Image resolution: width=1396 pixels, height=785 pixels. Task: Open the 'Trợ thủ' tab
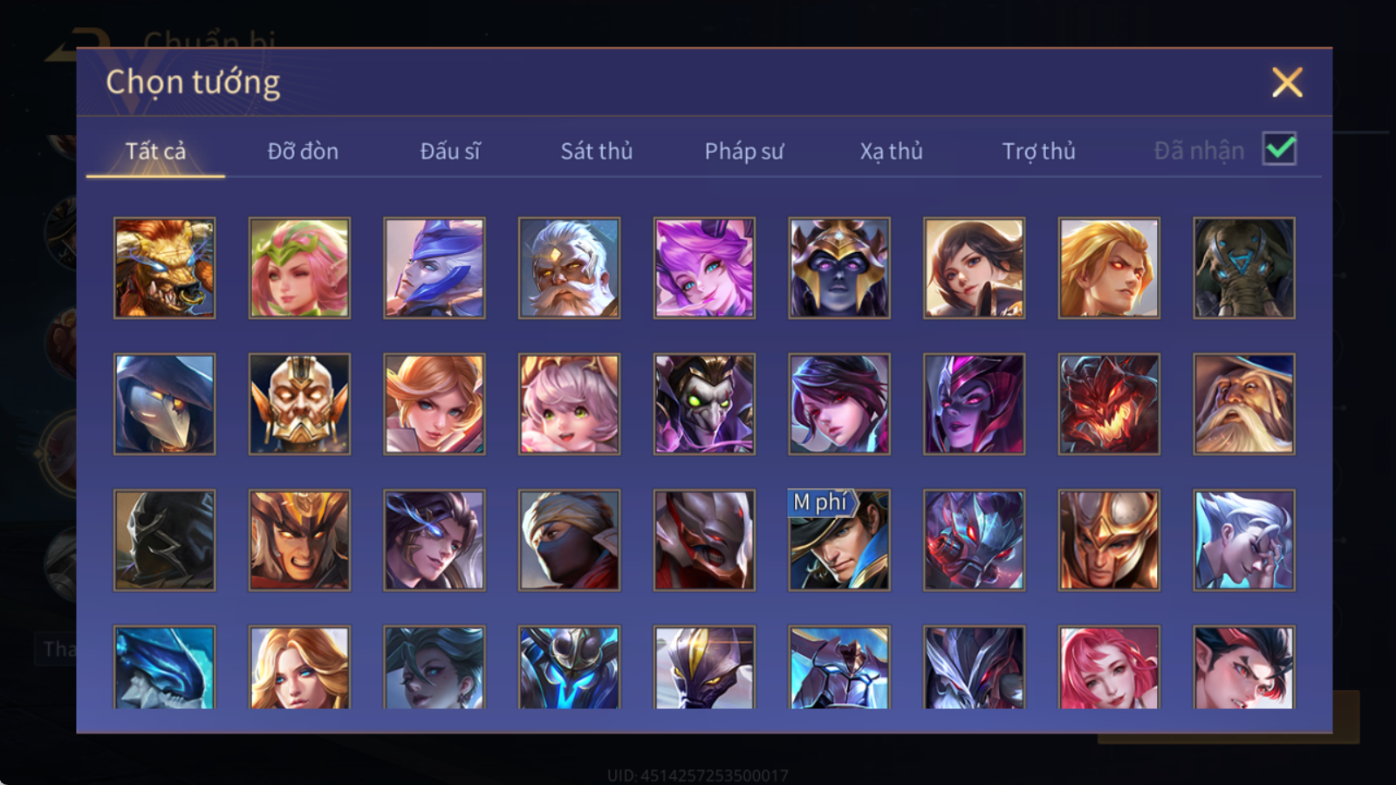1038,151
